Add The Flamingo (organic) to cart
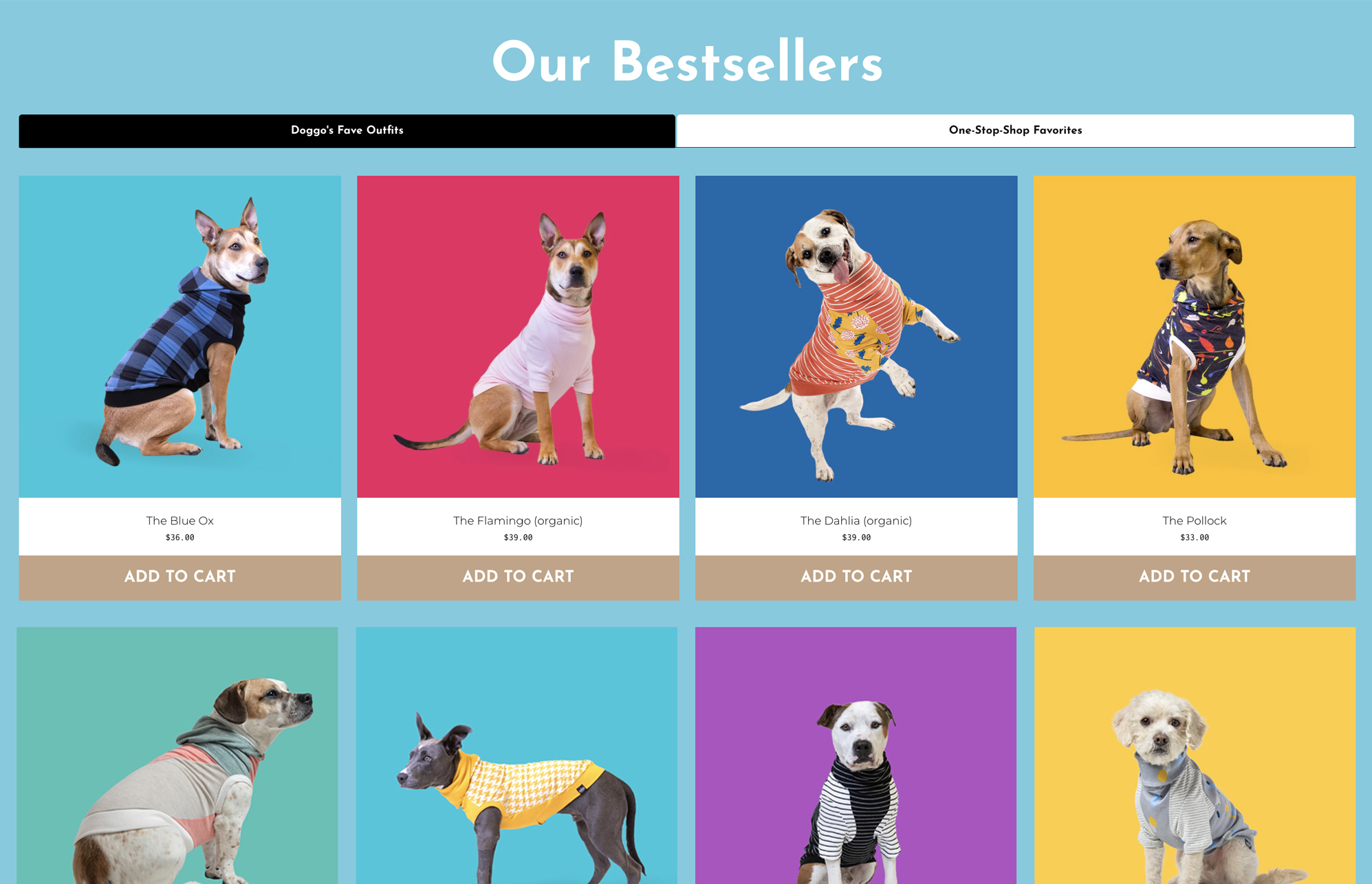The width and height of the screenshot is (1372, 884). coord(518,577)
